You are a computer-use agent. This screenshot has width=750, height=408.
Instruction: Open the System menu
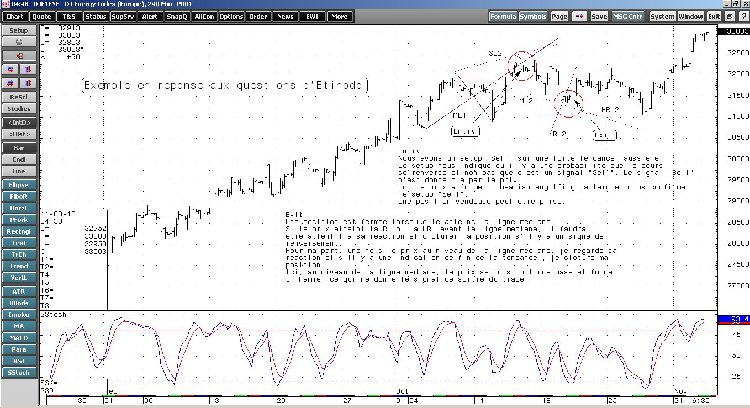pos(662,17)
